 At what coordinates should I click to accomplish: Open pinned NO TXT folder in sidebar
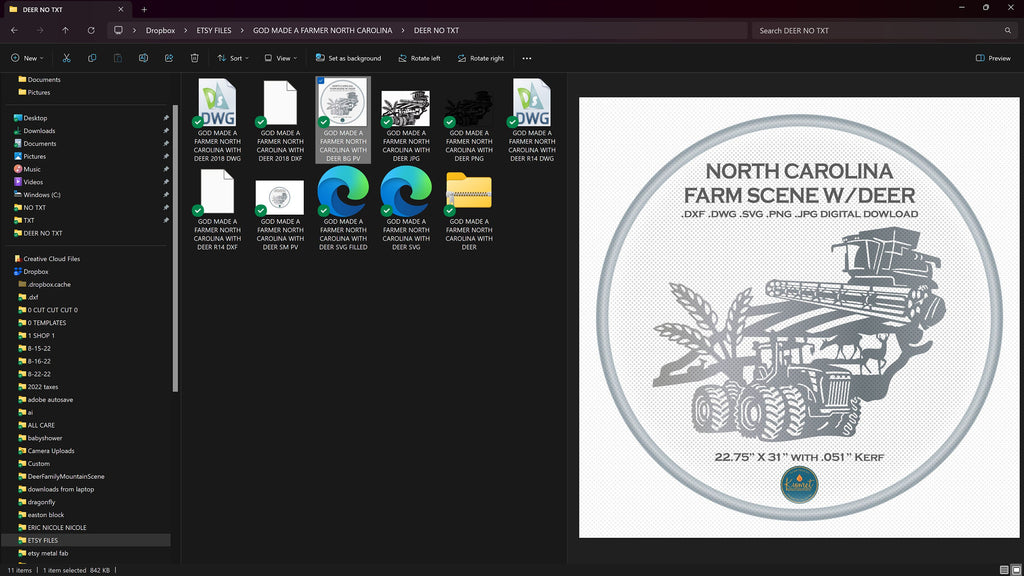(35, 208)
